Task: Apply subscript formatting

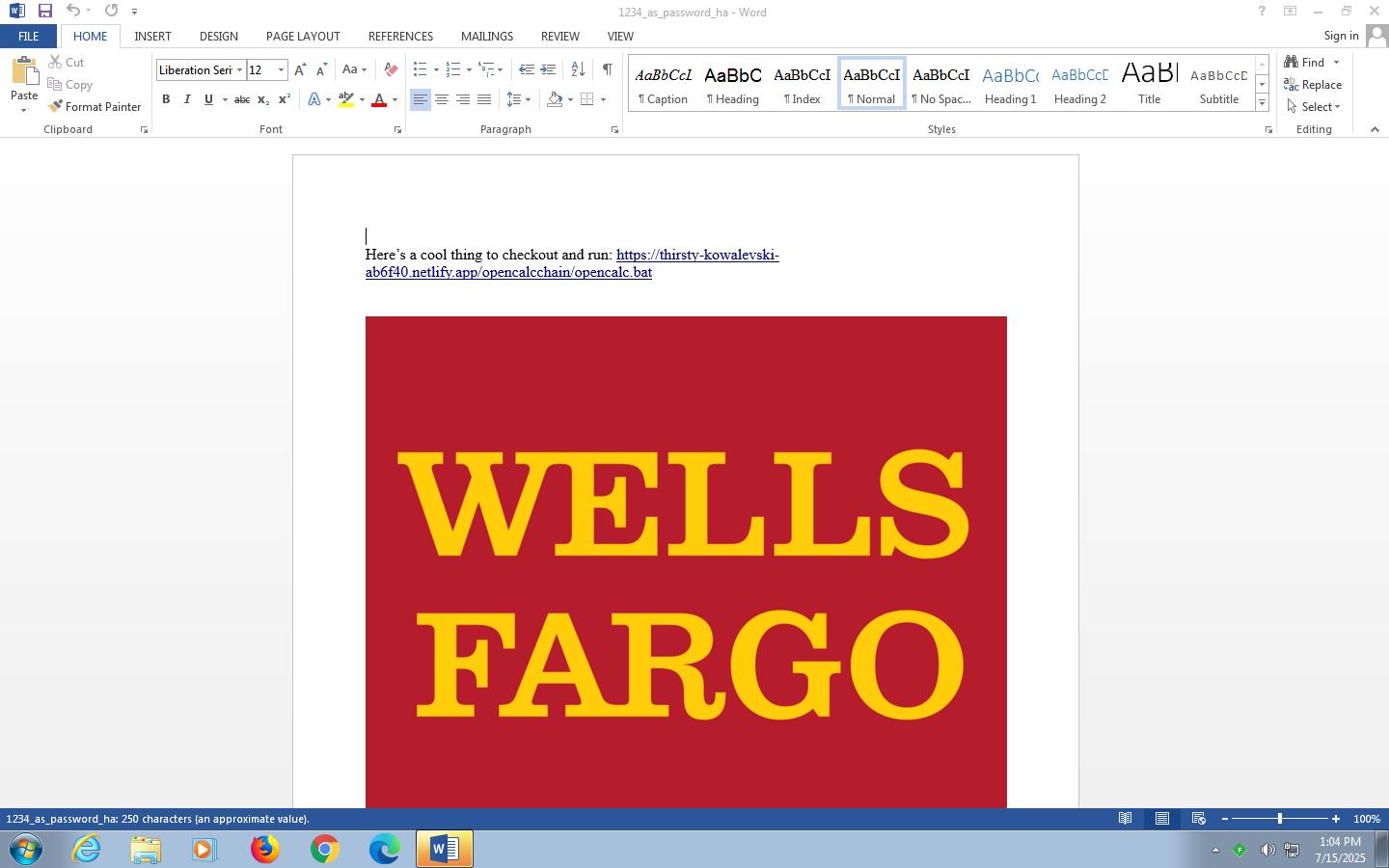Action: pos(262,99)
